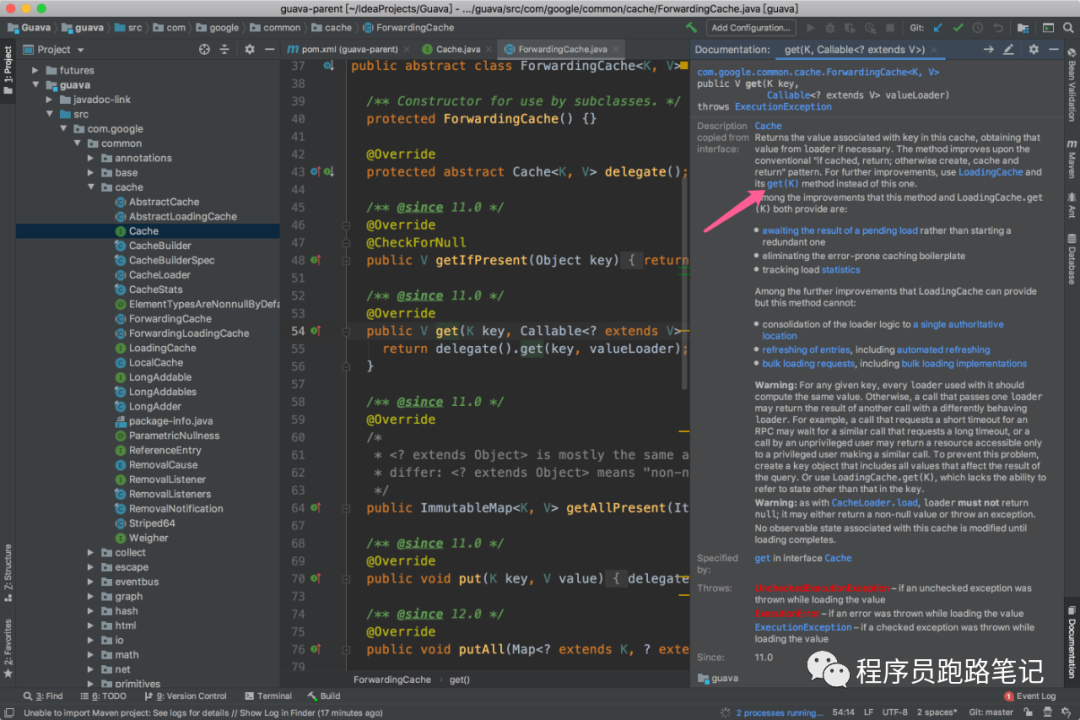Click Add Configuration... button
The width and height of the screenshot is (1080, 720).
coord(751,28)
